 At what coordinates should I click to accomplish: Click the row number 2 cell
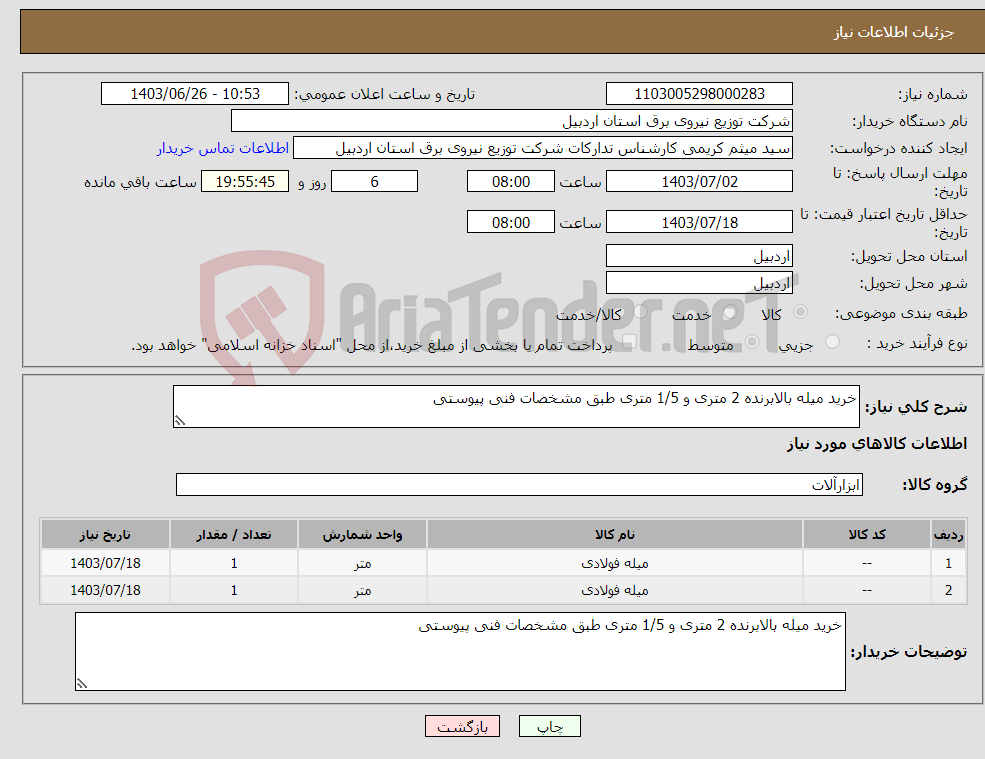948,591
